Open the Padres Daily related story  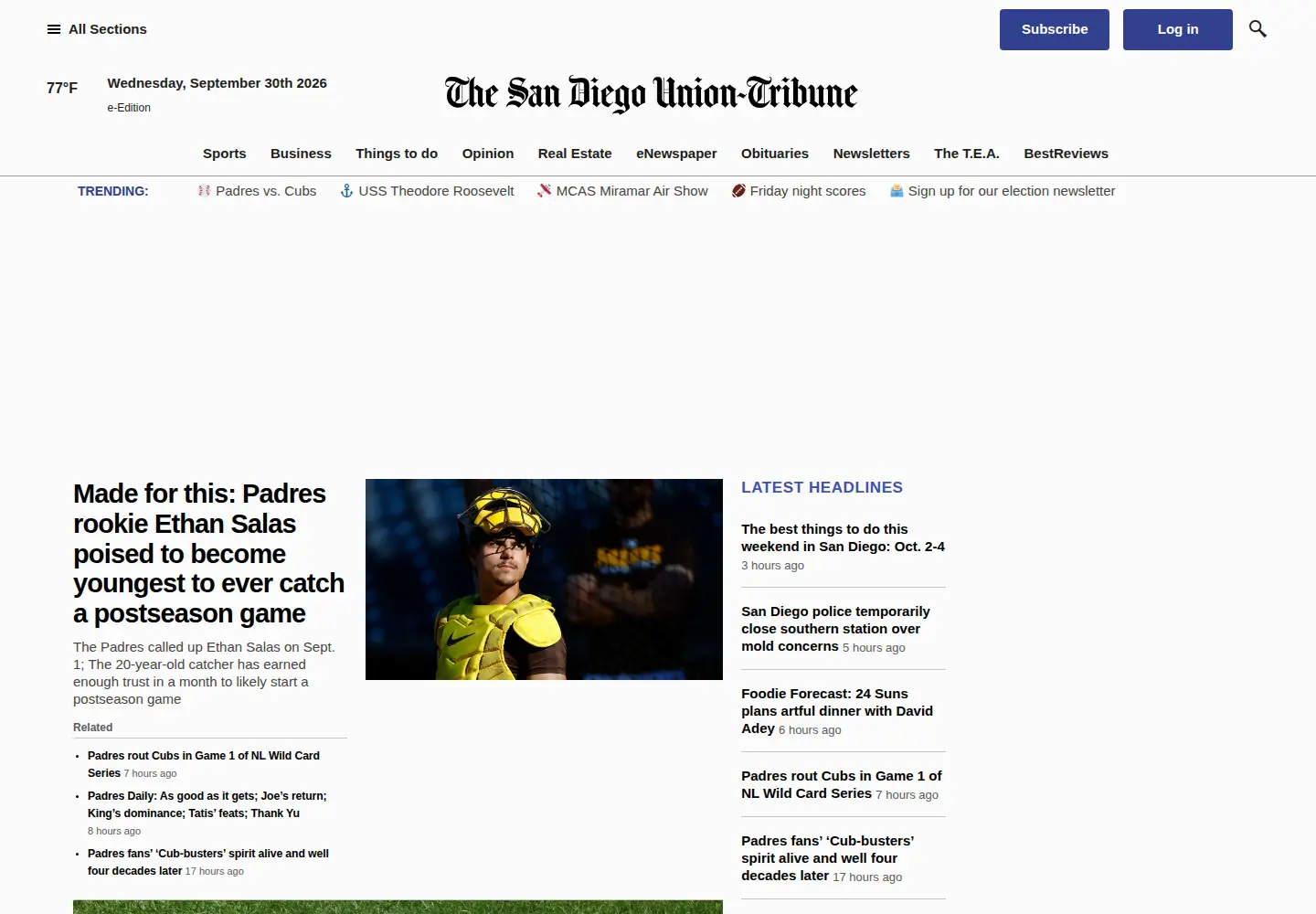pos(207,804)
